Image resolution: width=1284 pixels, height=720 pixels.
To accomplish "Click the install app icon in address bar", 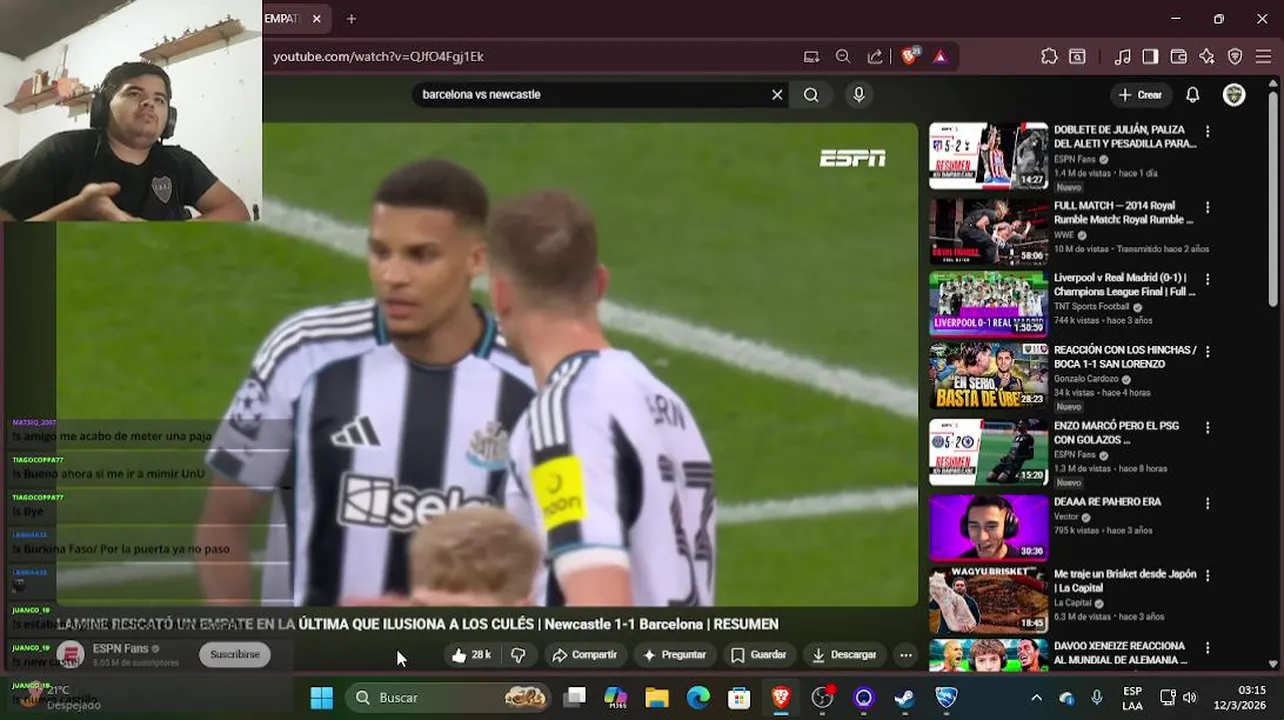I will 811,57.
